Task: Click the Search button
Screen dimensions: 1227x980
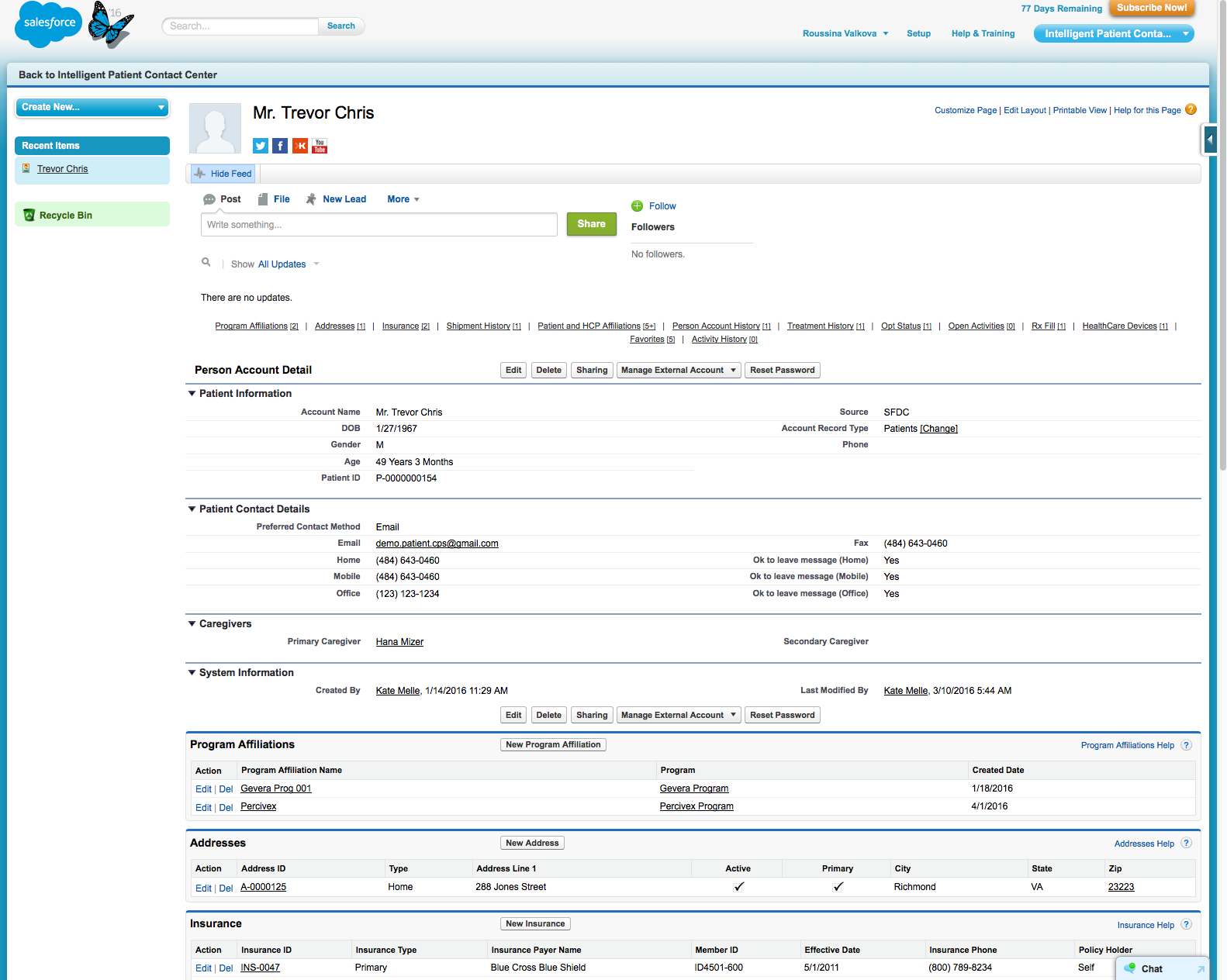Action: 341,26
